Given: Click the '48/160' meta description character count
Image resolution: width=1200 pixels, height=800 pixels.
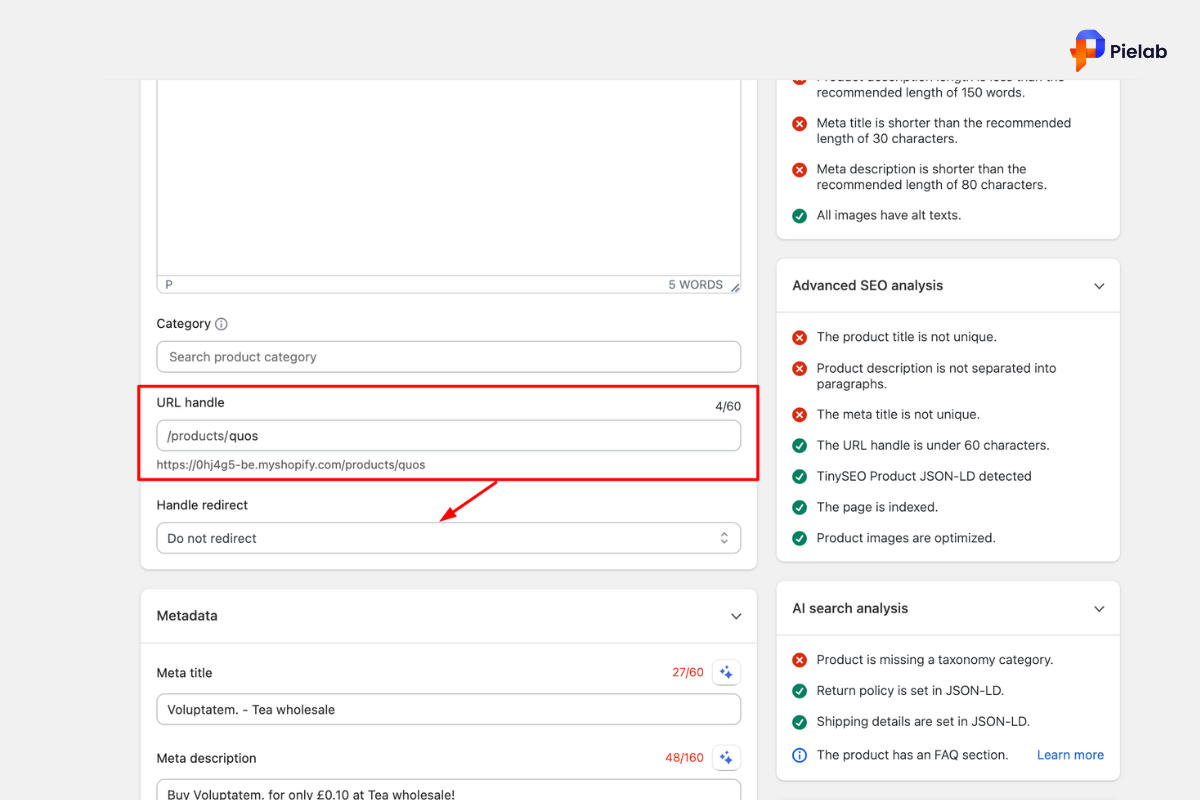Looking at the screenshot, I should point(685,758).
